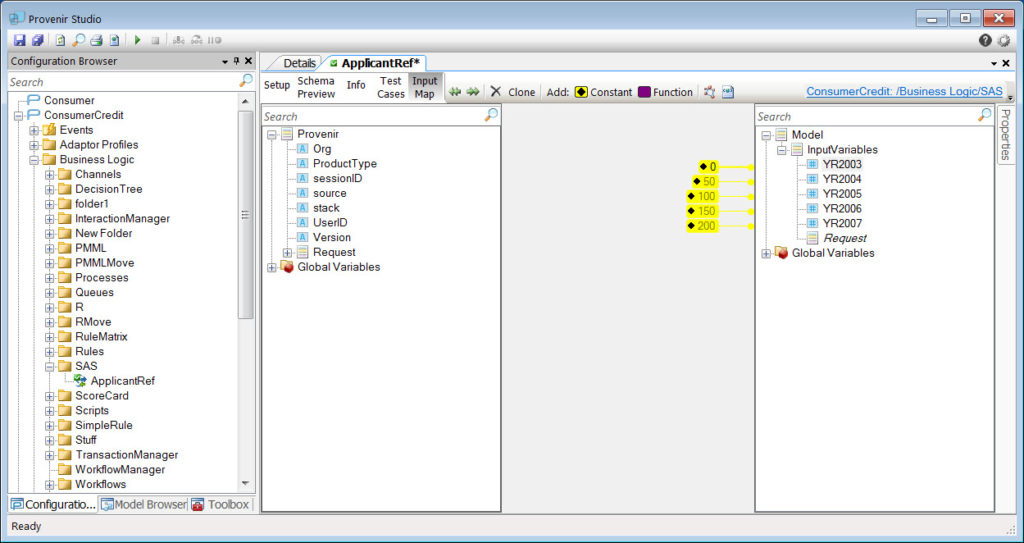This screenshot has height=543, width=1024.
Task: Pin the Configuration Browser panel
Action: click(236, 61)
